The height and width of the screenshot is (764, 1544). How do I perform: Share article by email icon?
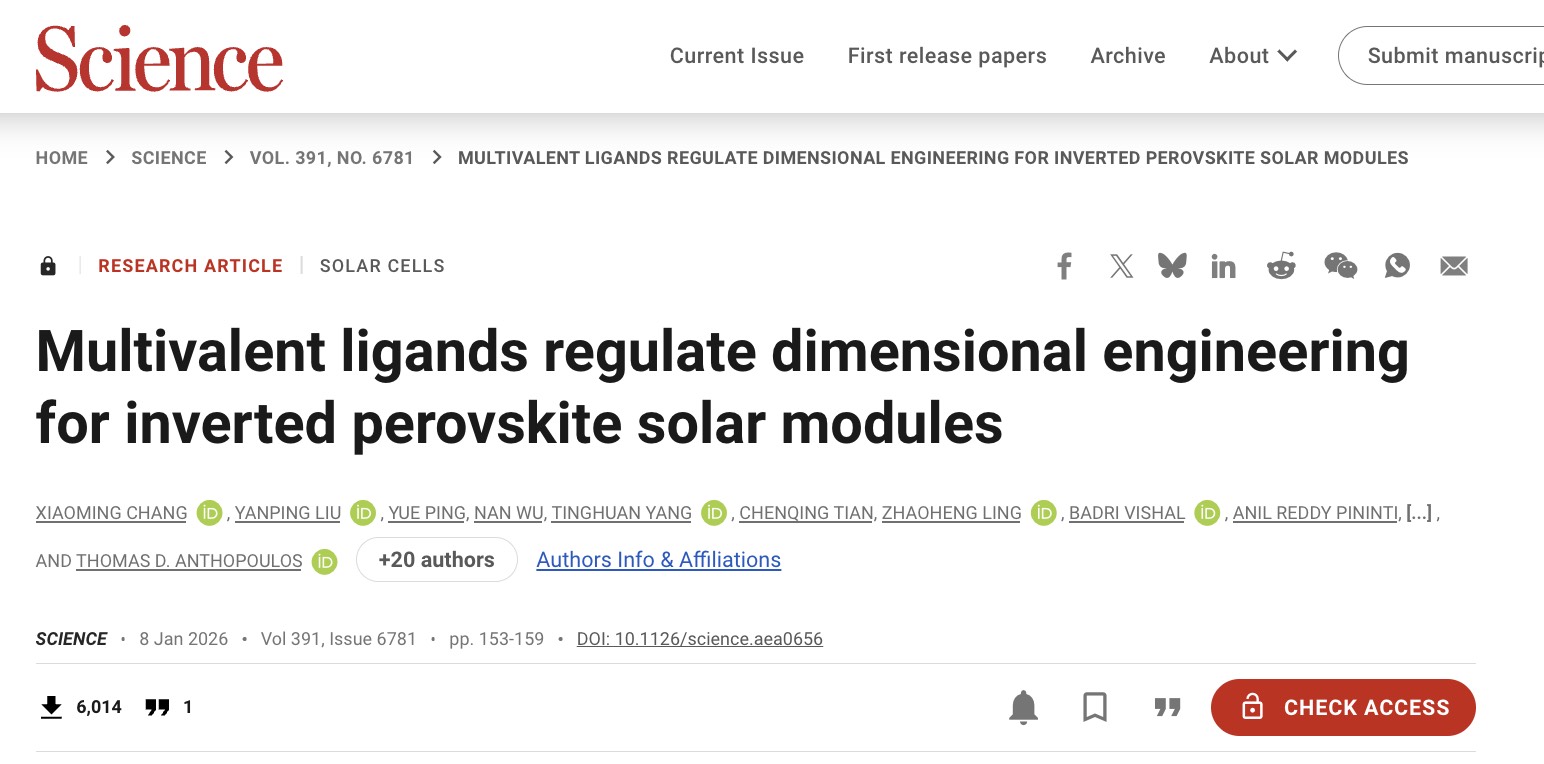[1453, 266]
